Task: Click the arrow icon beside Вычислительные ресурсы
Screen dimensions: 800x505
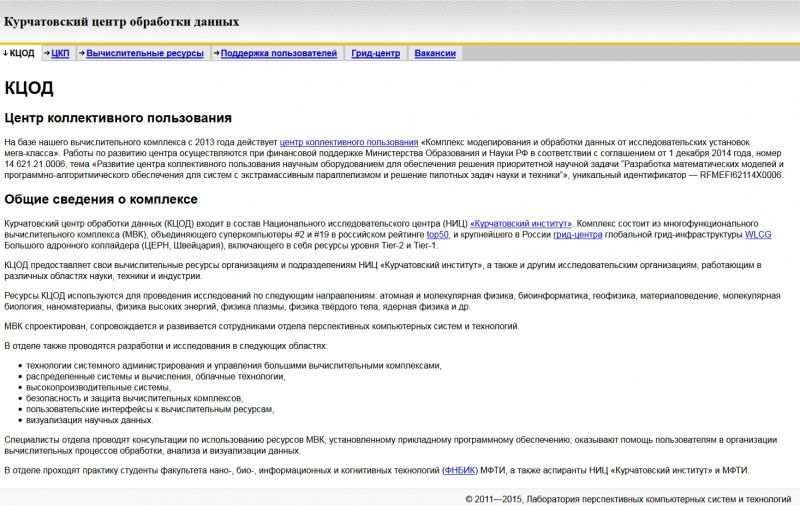Action: click(82, 53)
